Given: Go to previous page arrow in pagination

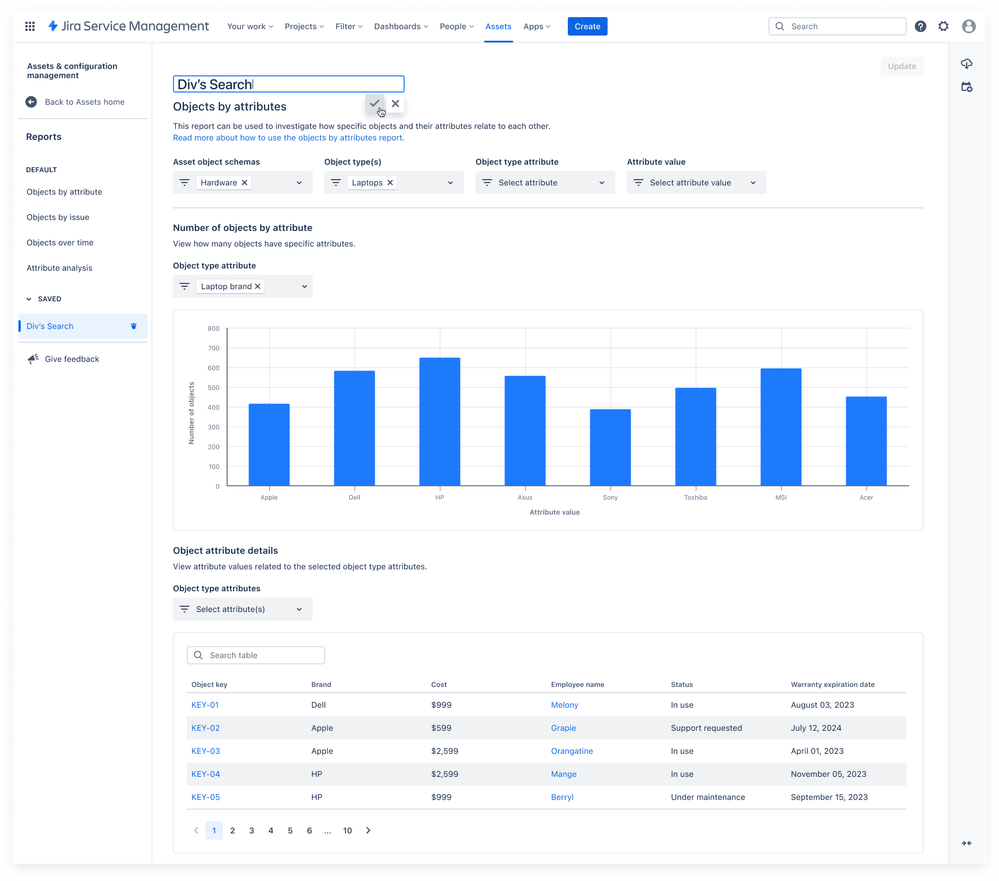Looking at the screenshot, I should pyautogui.click(x=196, y=830).
